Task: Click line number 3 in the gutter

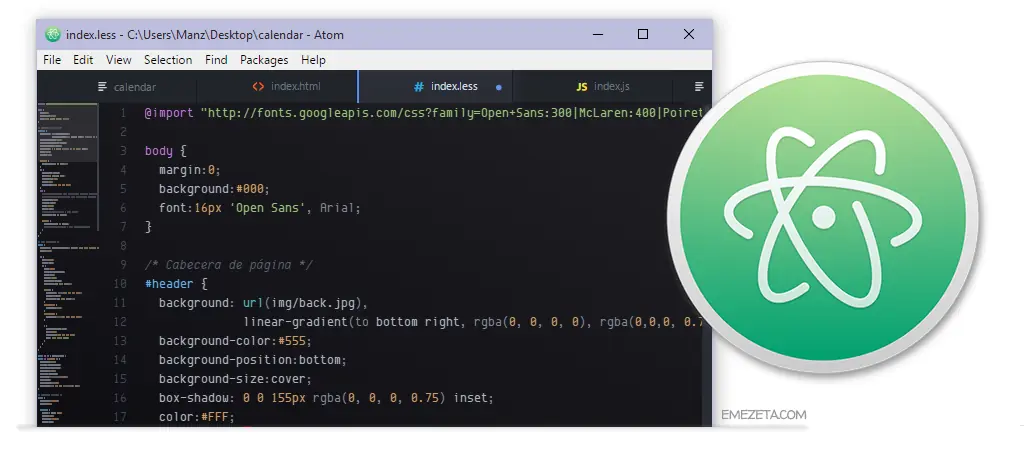Action: (x=122, y=151)
